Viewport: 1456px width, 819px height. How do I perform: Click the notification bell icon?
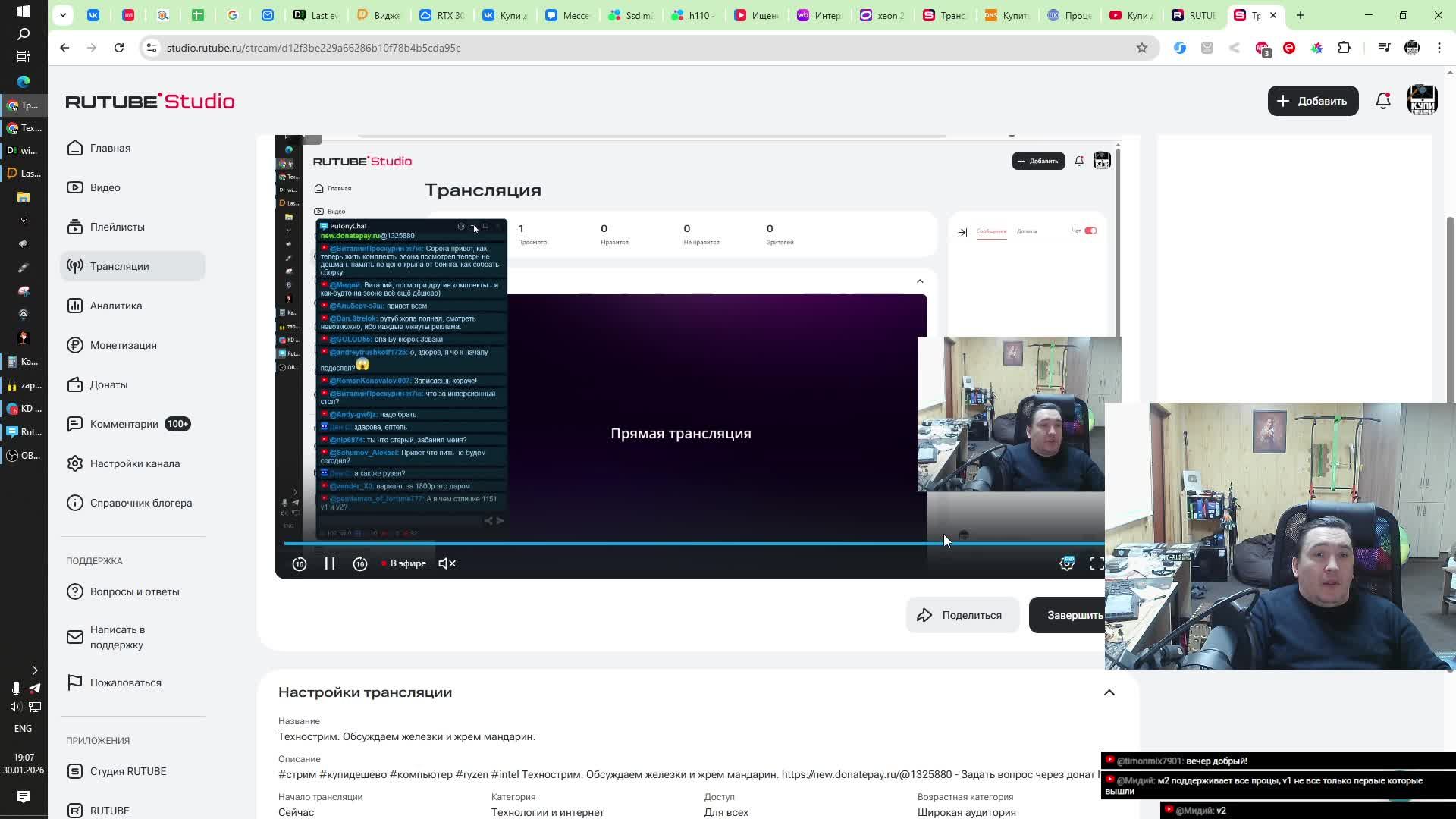pos(1383,101)
